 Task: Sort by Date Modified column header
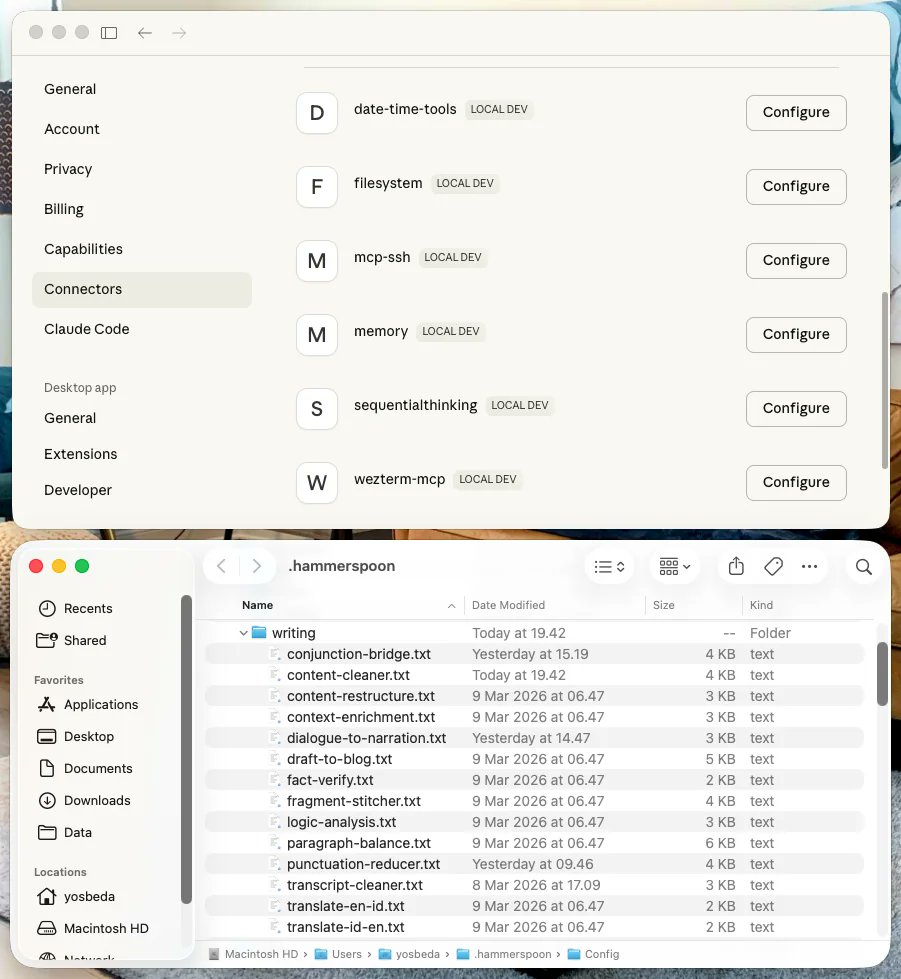(508, 605)
